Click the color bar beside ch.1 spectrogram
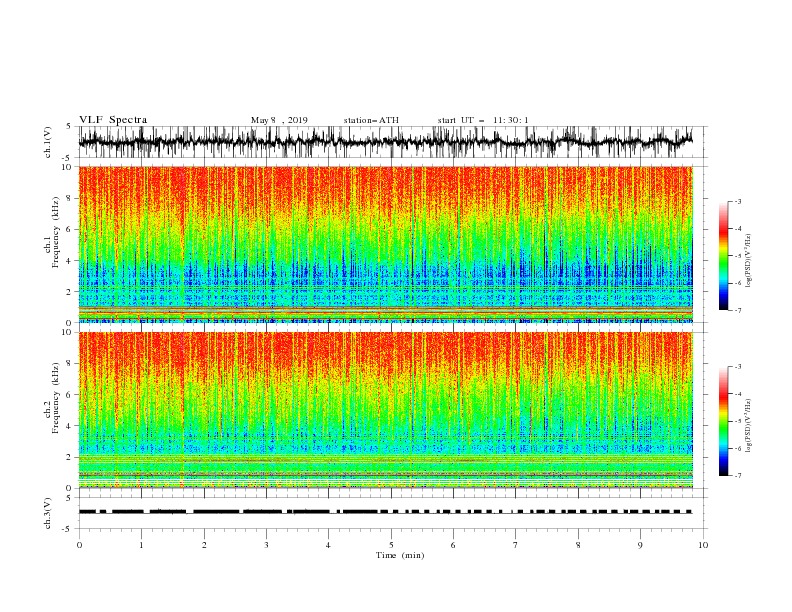The width and height of the screenshot is (792, 612). click(723, 256)
